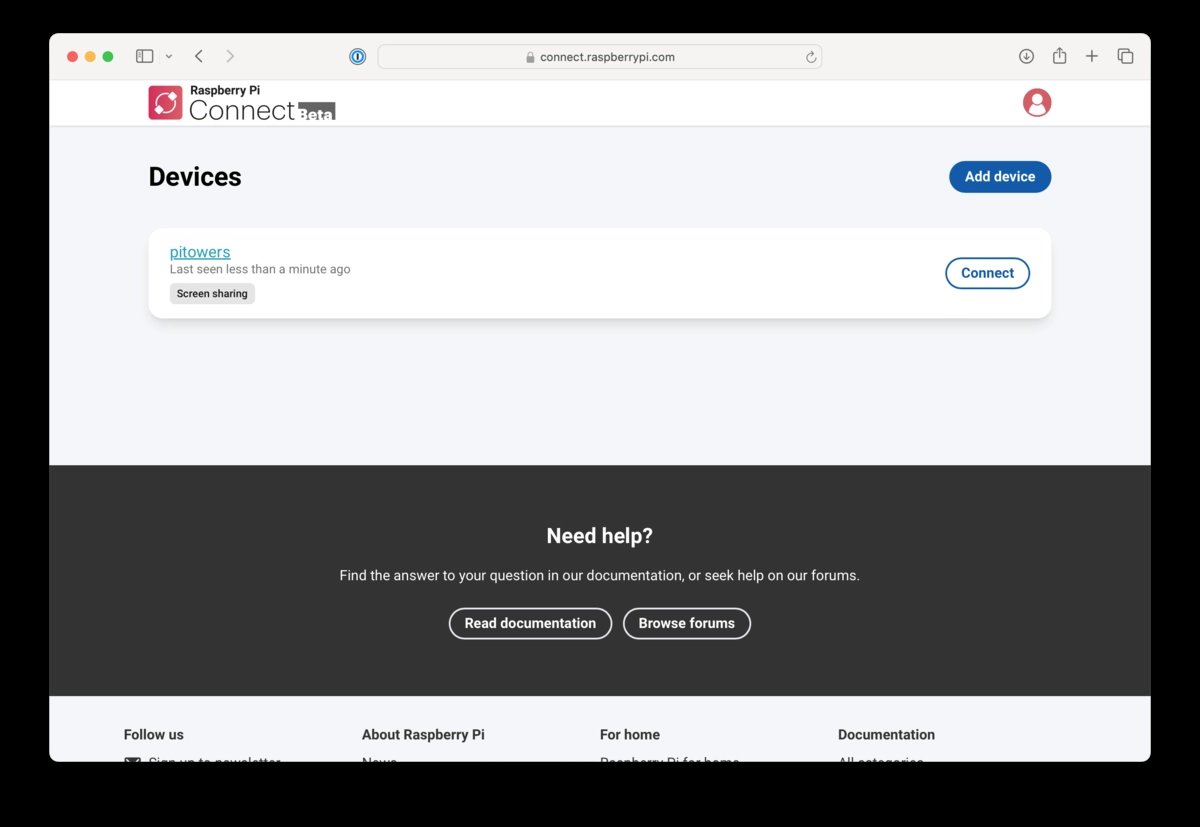Click the newsletter envelope icon in the footer

(131, 762)
